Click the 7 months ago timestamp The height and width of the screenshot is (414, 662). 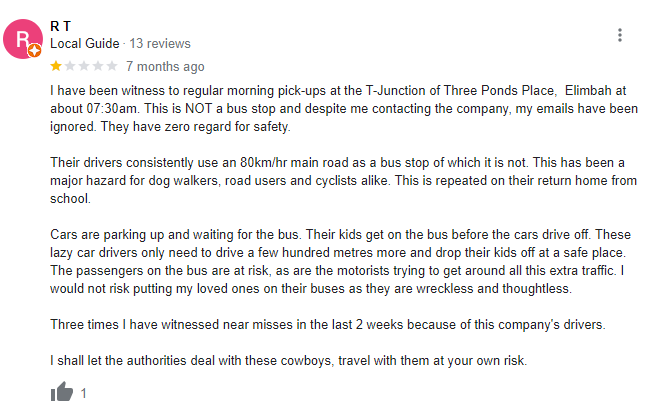[x=165, y=67]
